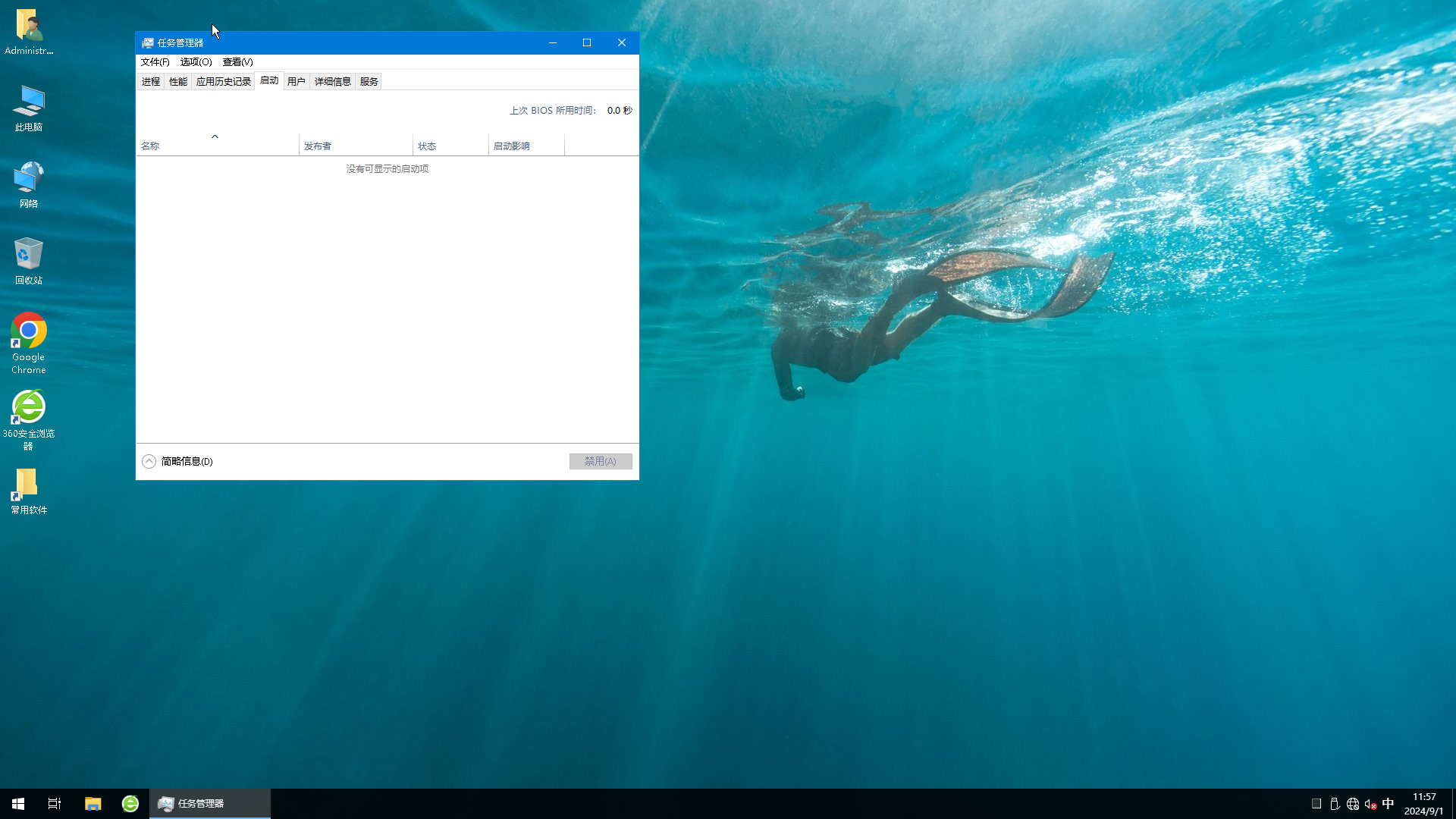Select the 此电脑 desktop icon

pyautogui.click(x=29, y=108)
